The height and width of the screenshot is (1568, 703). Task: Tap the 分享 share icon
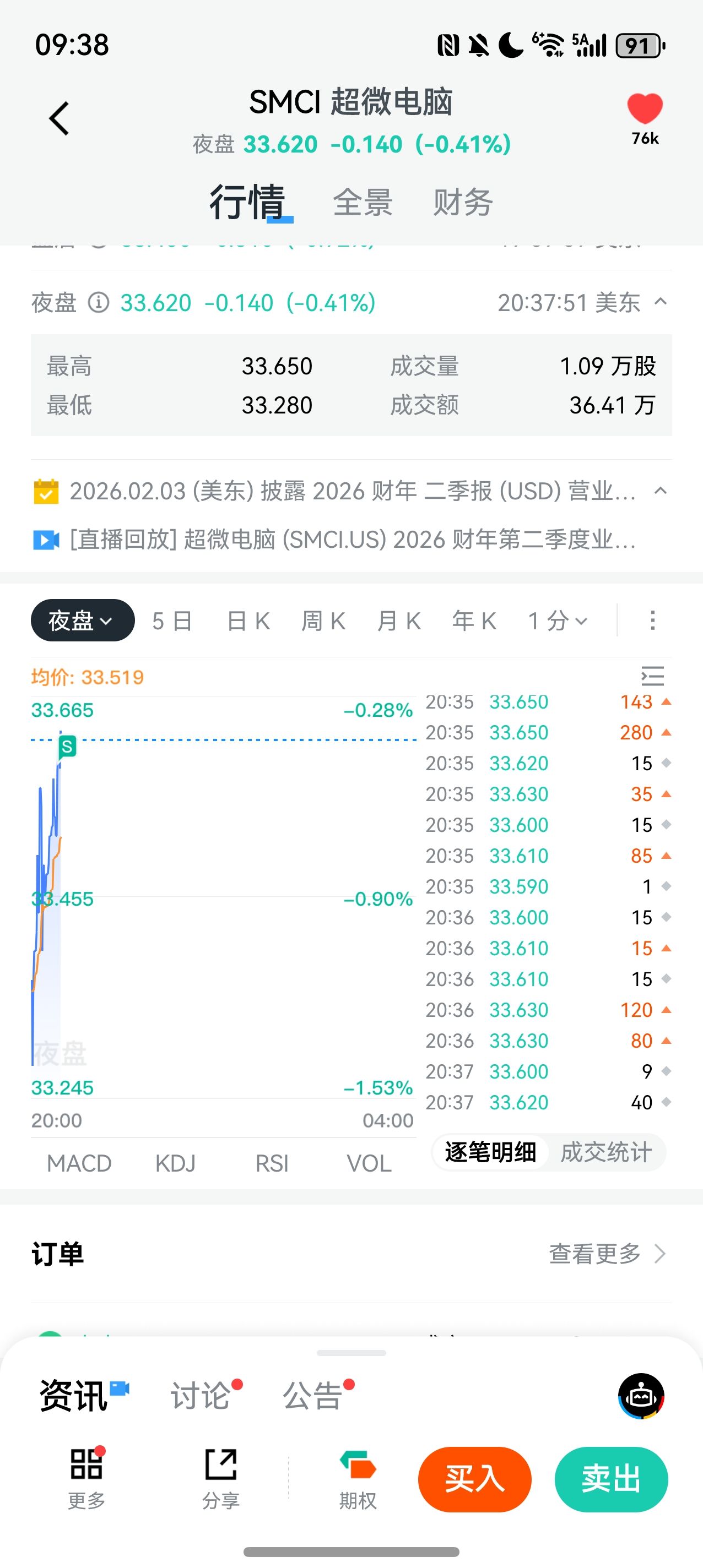click(220, 1477)
